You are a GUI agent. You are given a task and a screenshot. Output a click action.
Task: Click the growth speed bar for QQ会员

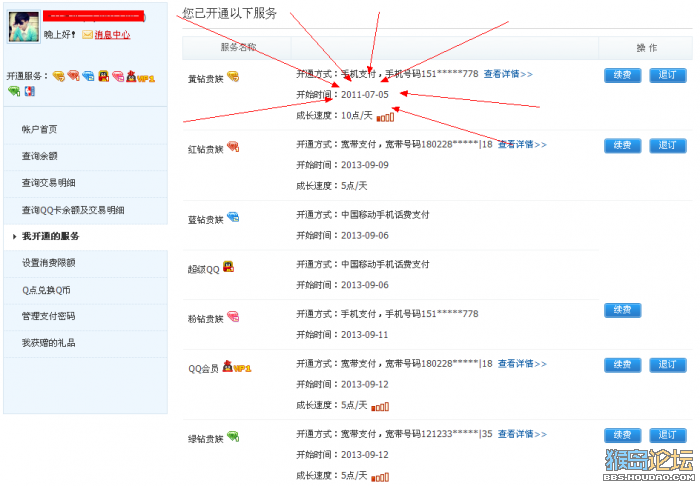tap(380, 407)
